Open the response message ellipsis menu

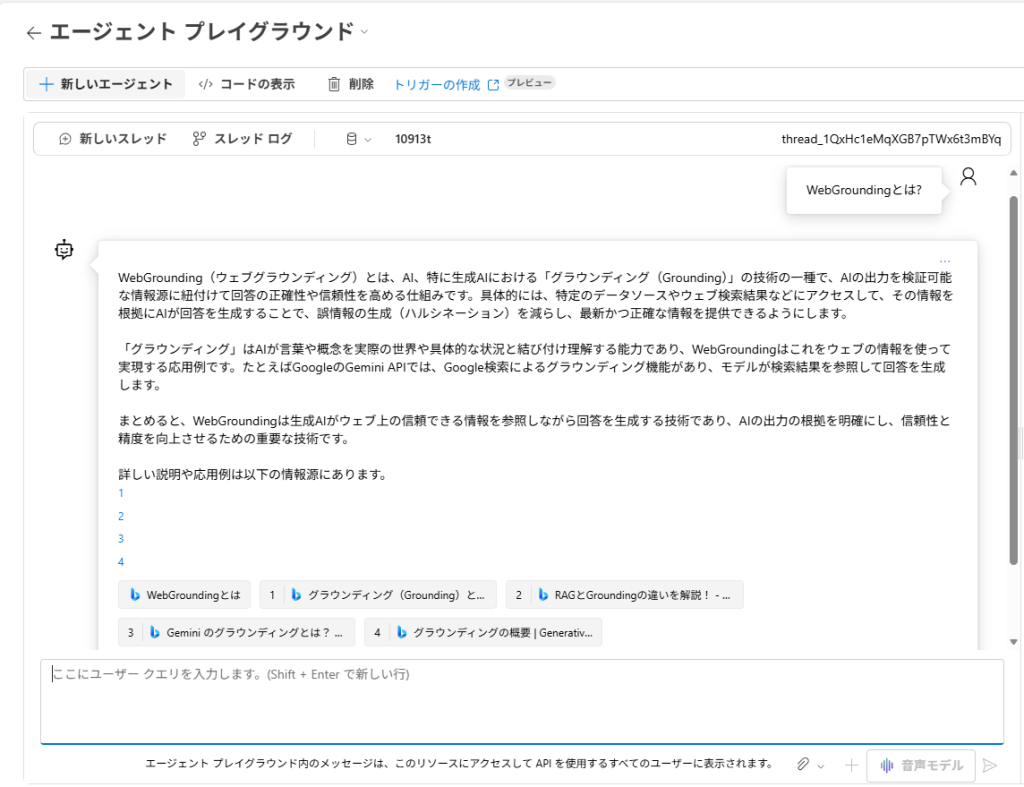point(945,261)
